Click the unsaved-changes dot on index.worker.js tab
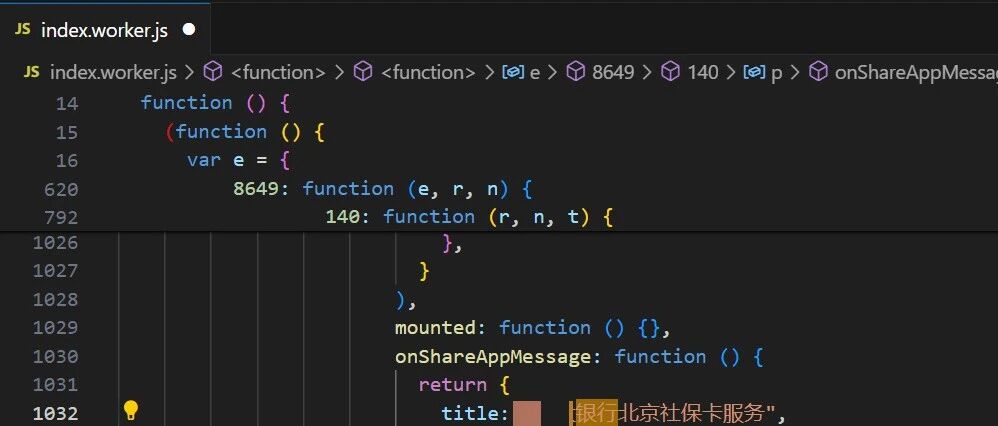 [x=188, y=30]
